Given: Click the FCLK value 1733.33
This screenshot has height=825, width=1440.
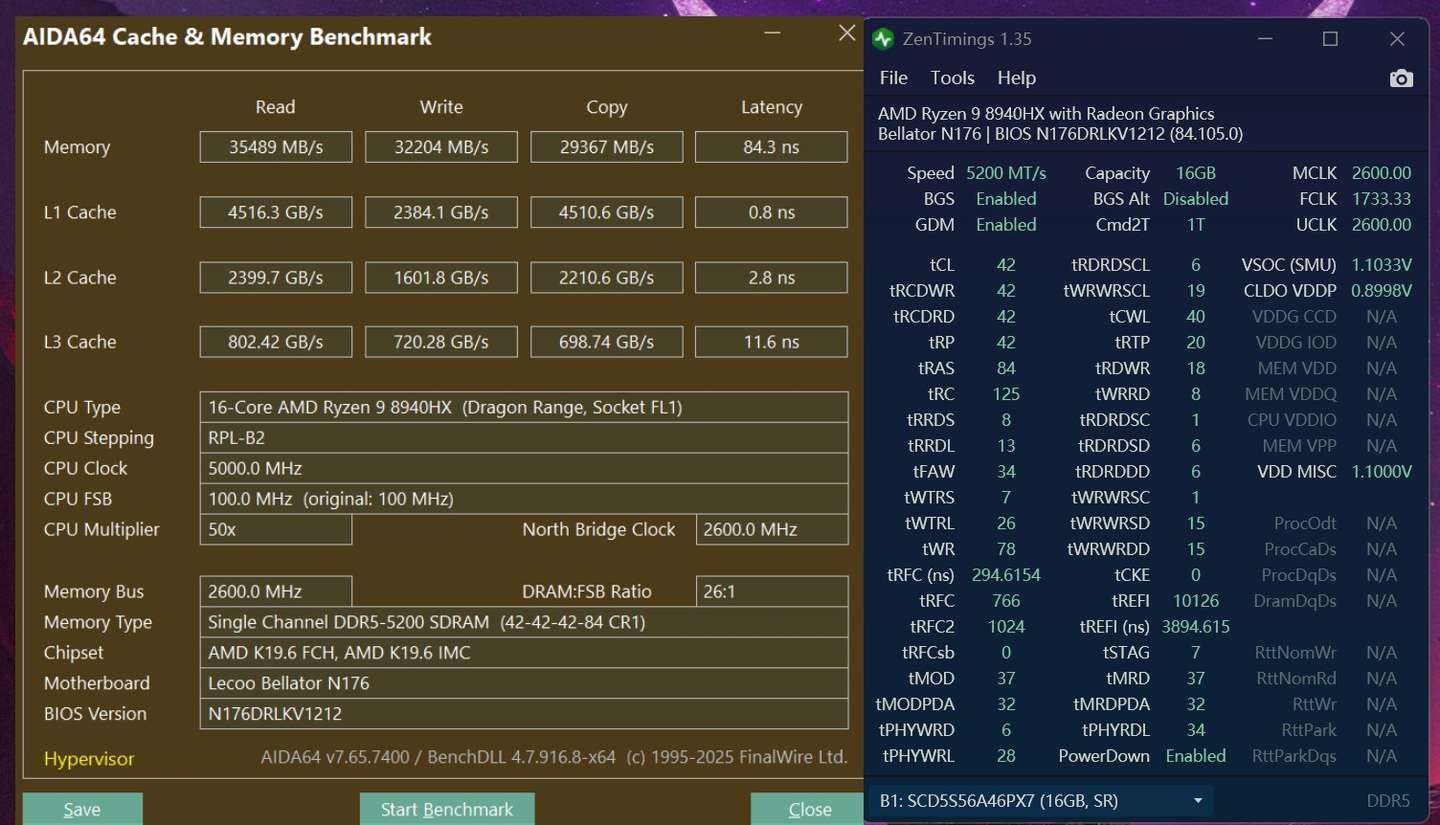Looking at the screenshot, I should pos(1381,199).
